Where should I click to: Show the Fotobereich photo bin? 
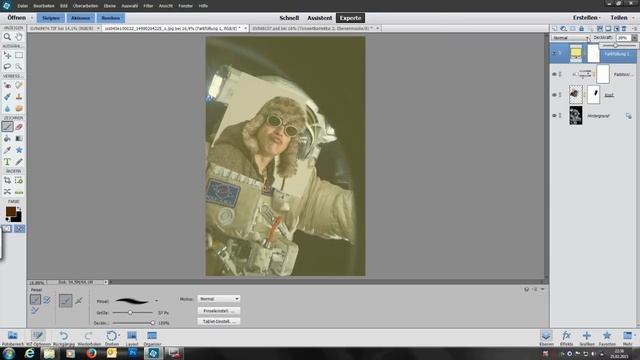pos(12,338)
